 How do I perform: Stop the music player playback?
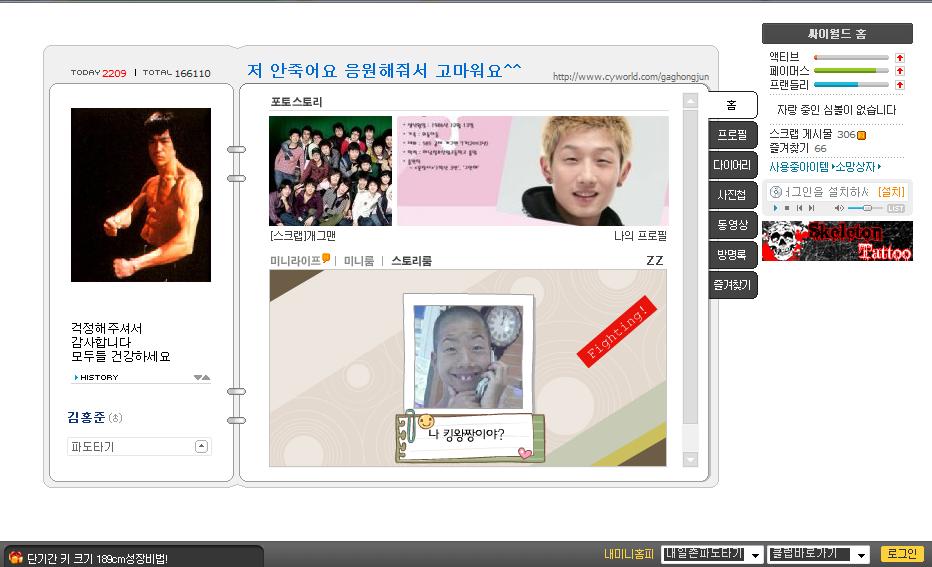786,208
